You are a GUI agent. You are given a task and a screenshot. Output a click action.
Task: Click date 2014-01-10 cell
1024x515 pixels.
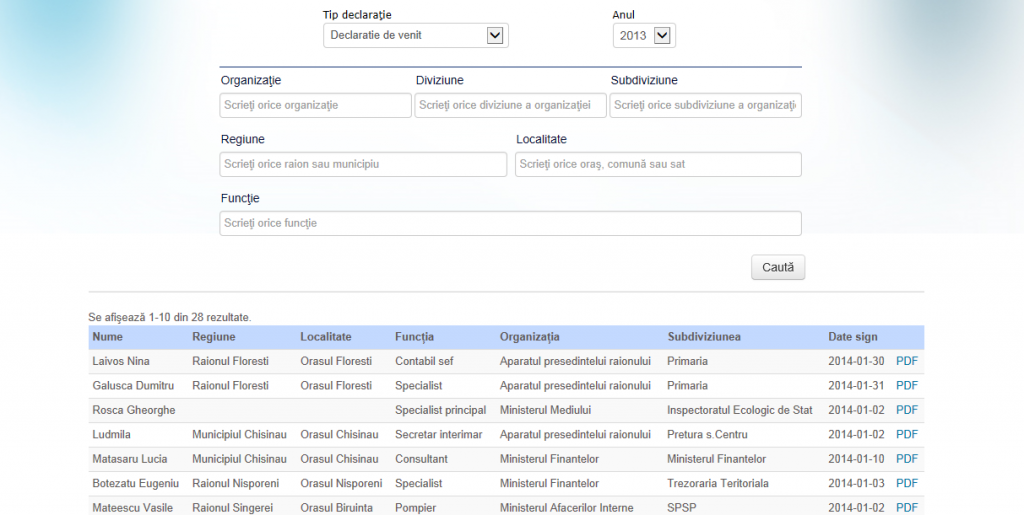(x=856, y=459)
